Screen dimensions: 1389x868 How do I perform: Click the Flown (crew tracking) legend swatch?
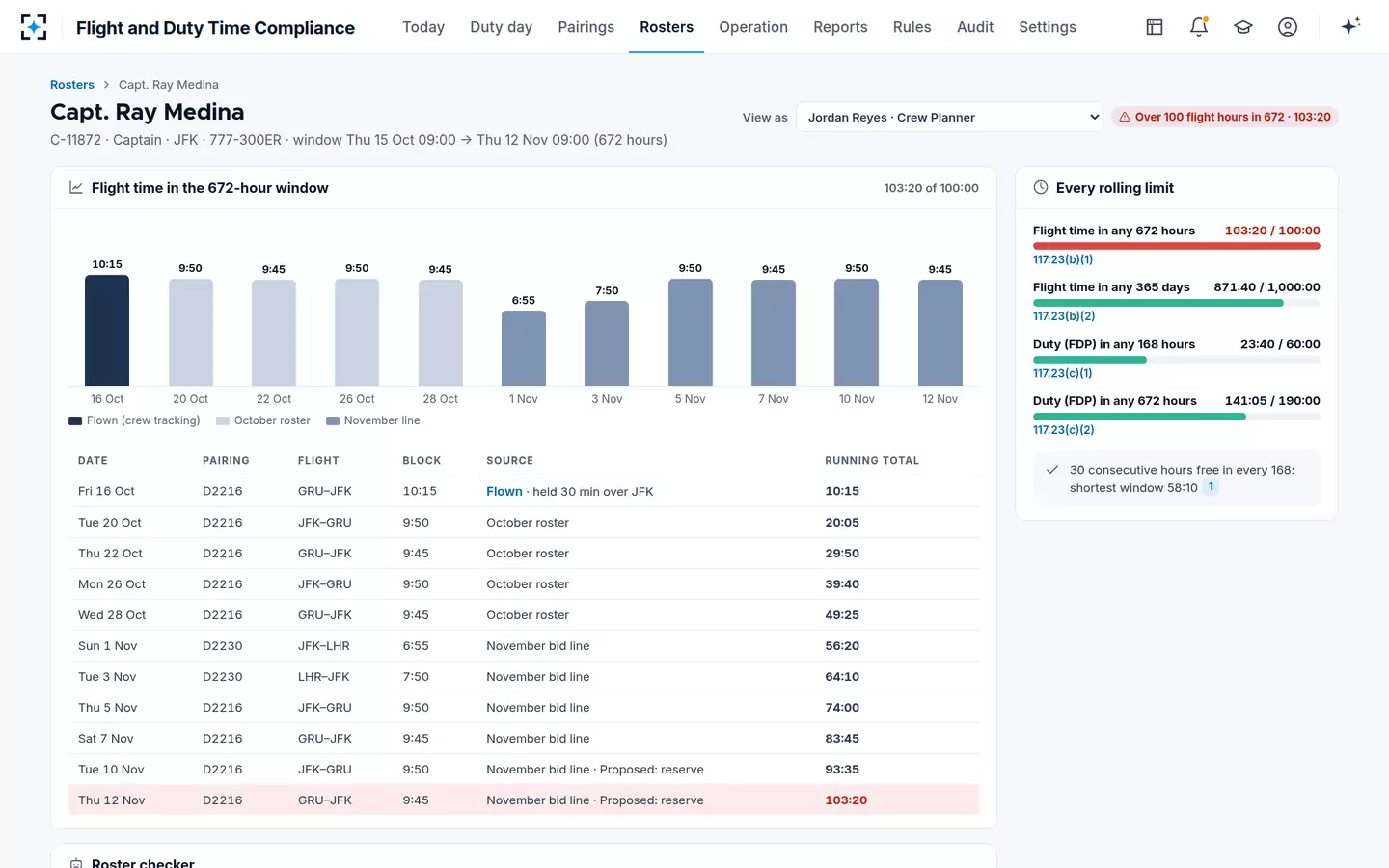click(75, 420)
